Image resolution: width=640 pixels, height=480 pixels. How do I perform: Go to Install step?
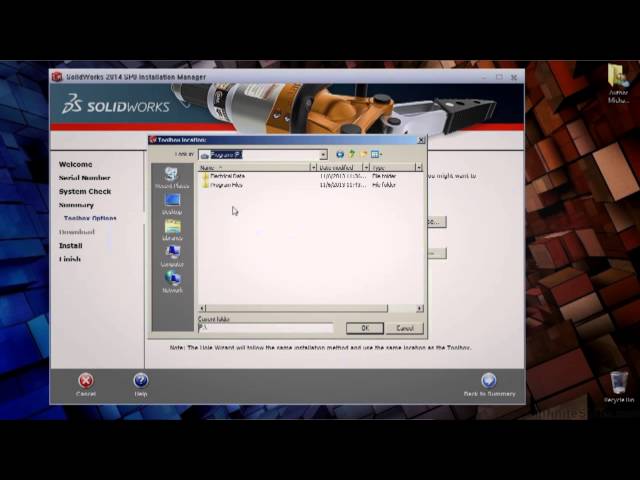pyautogui.click(x=71, y=245)
